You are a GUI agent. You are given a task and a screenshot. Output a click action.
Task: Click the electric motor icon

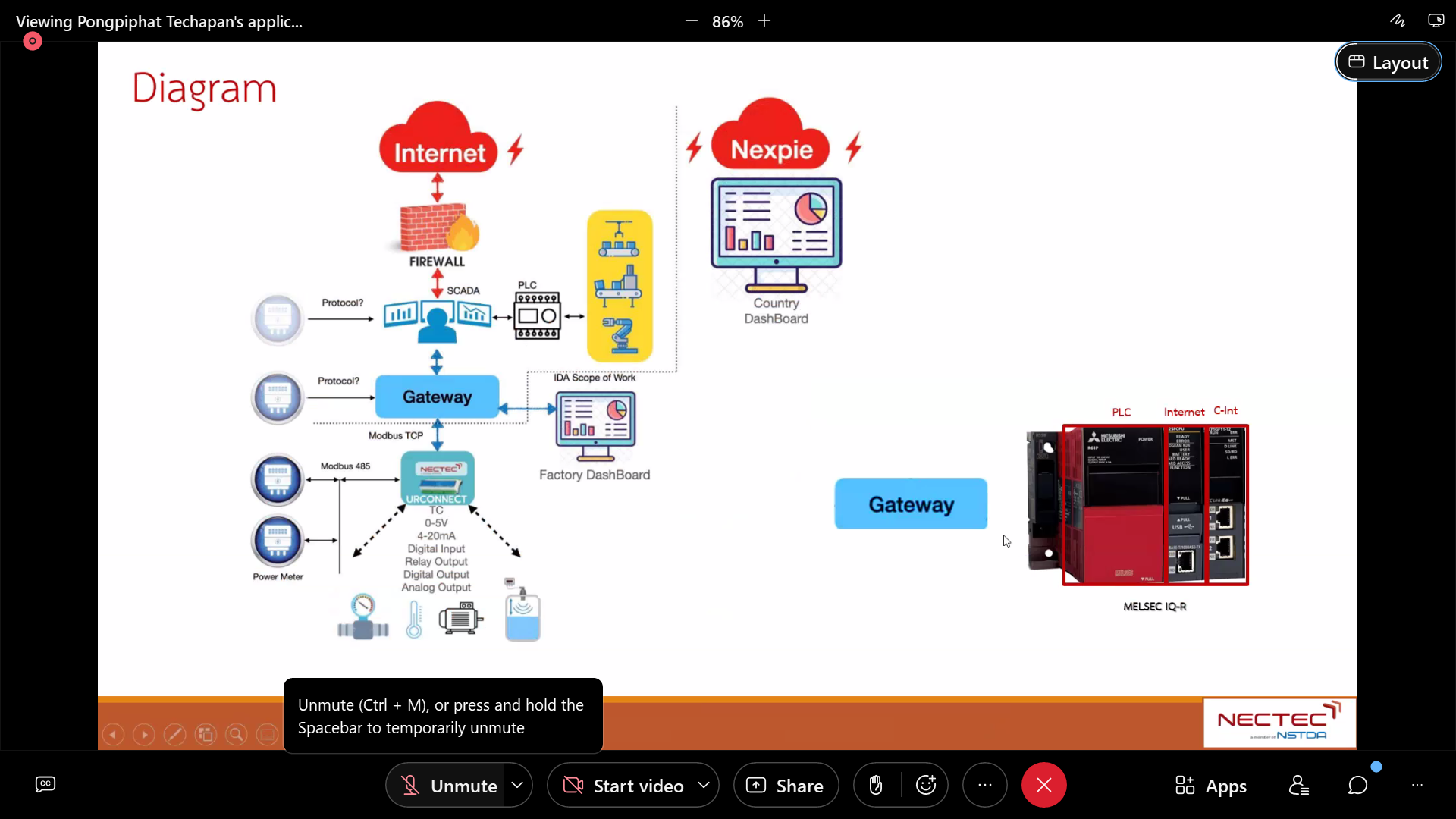point(460,619)
